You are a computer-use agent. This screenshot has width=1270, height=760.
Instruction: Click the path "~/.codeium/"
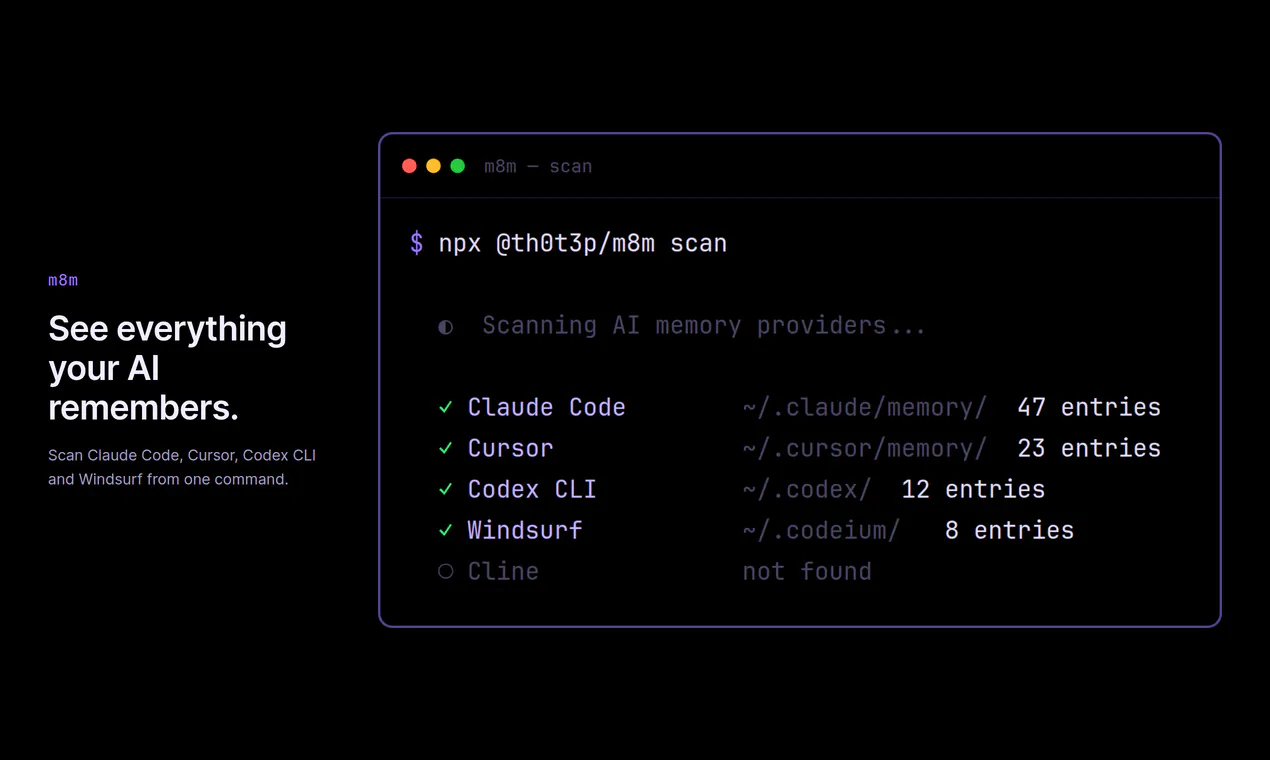pyautogui.click(x=821, y=530)
